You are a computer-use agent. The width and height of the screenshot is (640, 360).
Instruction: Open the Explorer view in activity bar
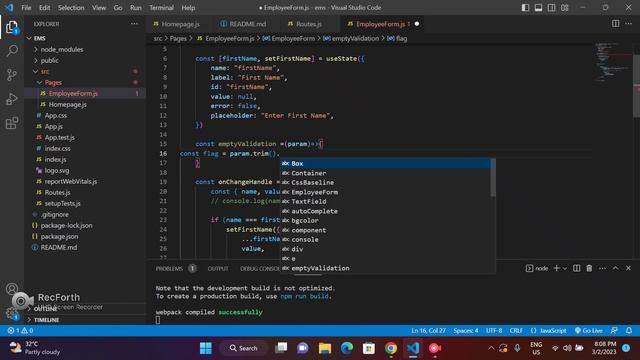(x=12, y=27)
